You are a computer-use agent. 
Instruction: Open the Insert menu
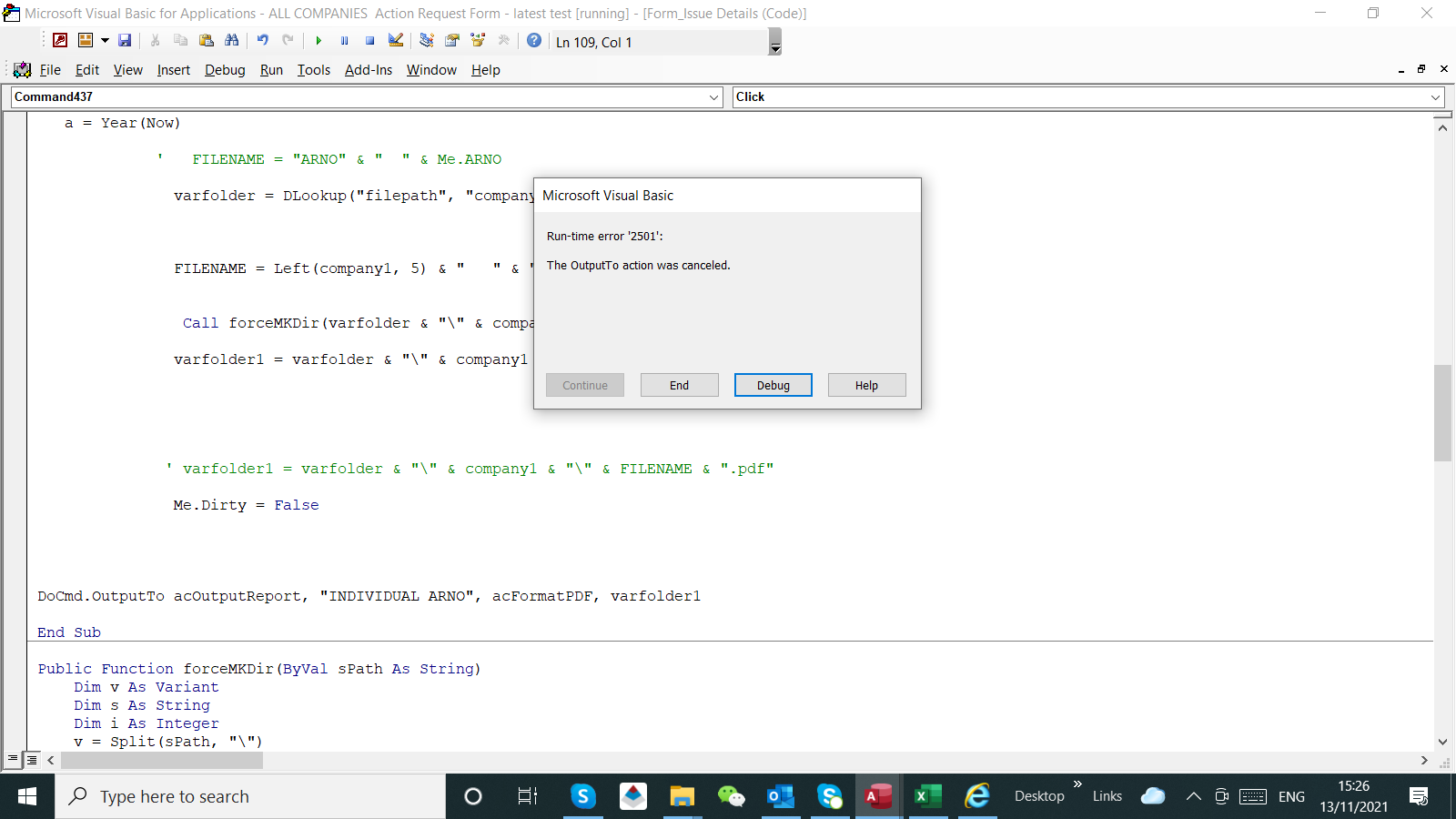[174, 70]
